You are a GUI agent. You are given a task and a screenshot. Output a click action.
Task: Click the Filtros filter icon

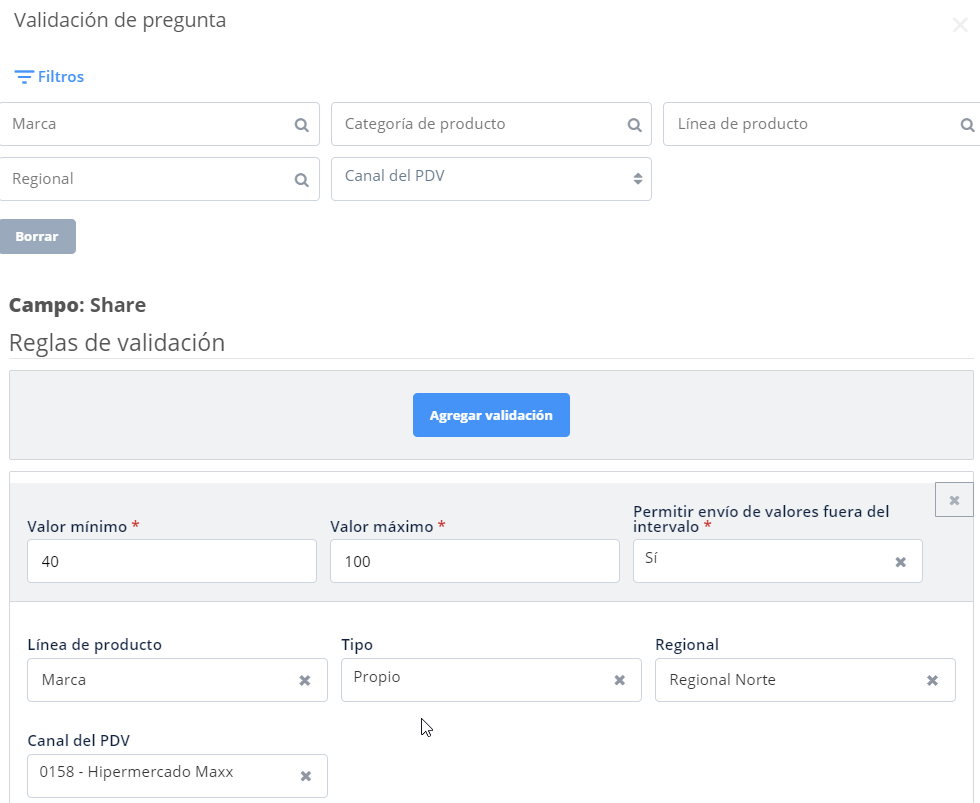tap(24, 77)
